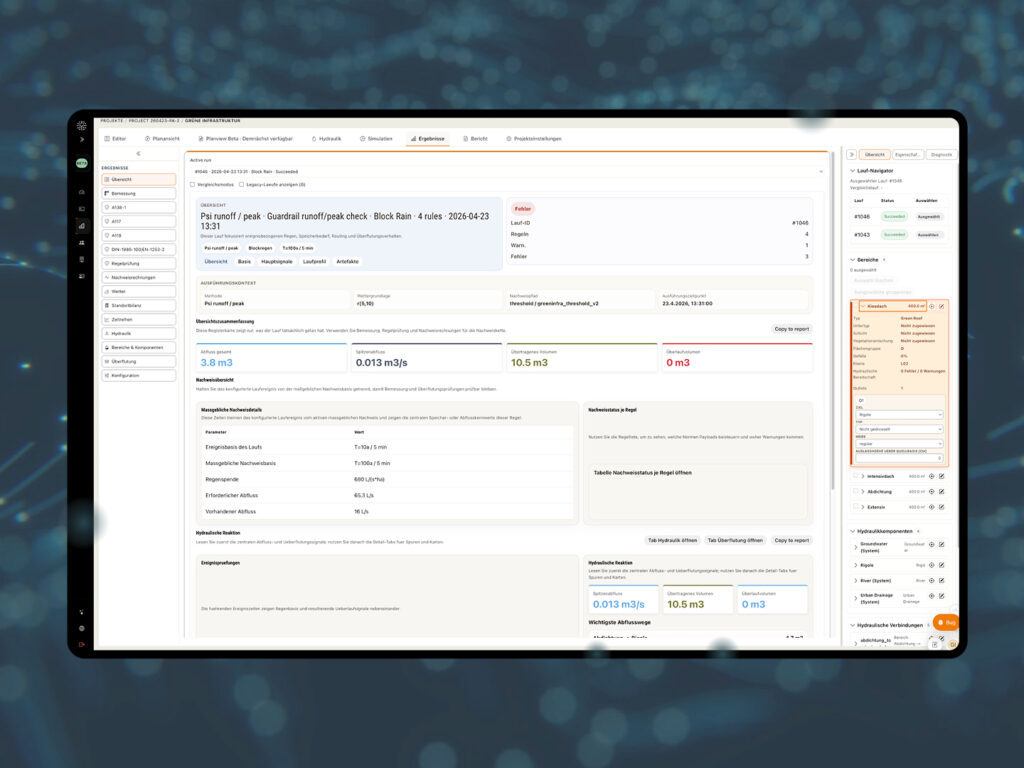This screenshot has height=768, width=1024.
Task: Open Tabelle Nachweisstatus je Regel
Action: 643,473
